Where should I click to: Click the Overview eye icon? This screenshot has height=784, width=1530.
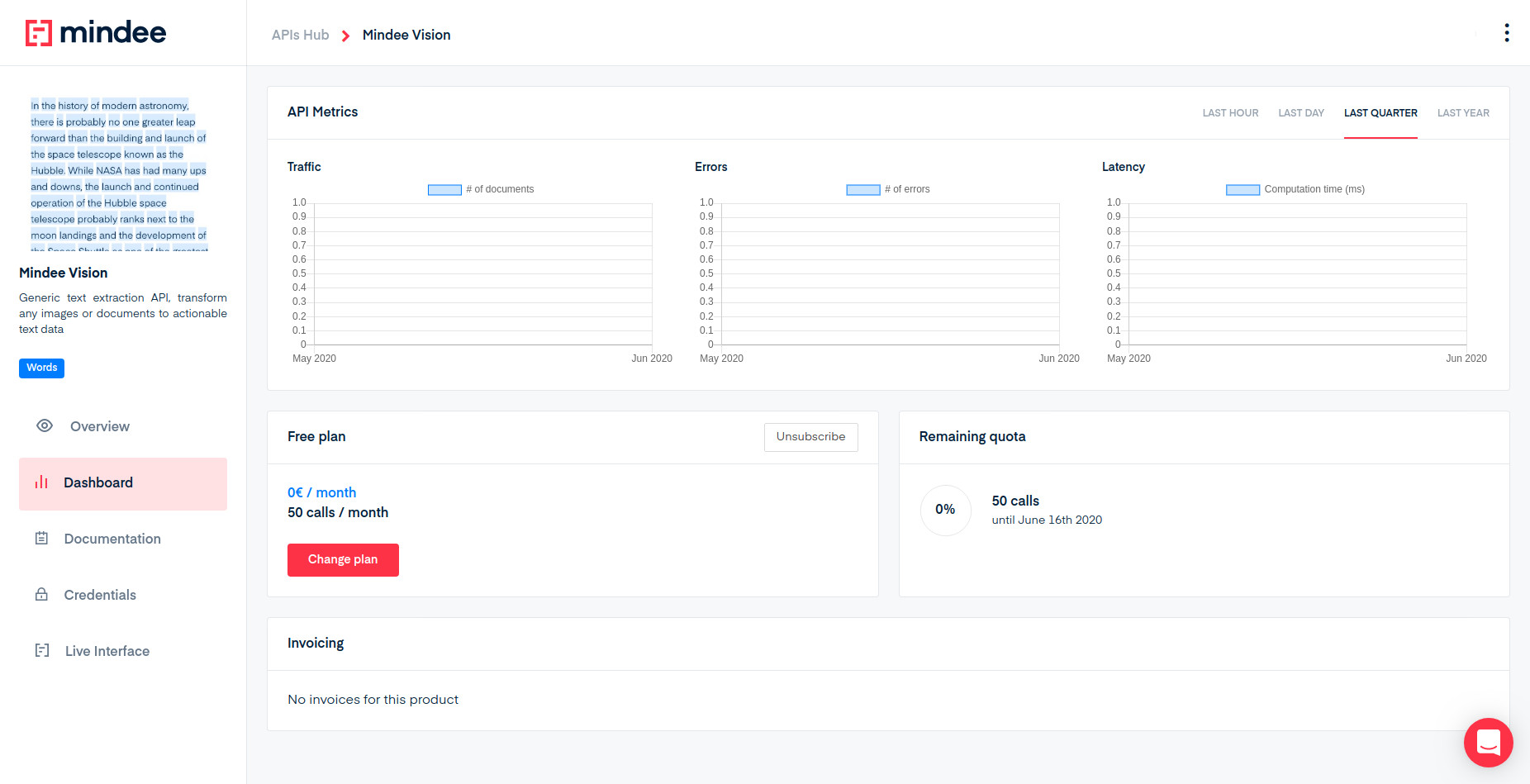coord(45,425)
